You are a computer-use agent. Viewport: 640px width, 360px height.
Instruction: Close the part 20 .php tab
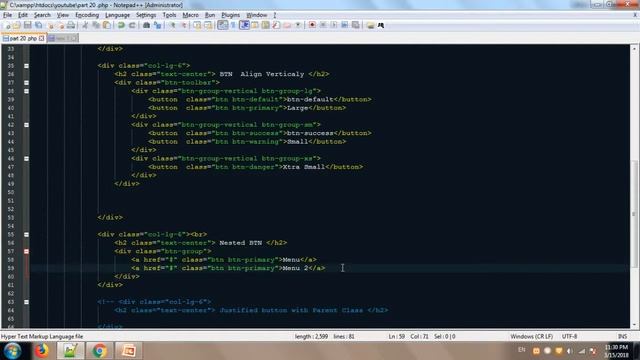click(41, 38)
